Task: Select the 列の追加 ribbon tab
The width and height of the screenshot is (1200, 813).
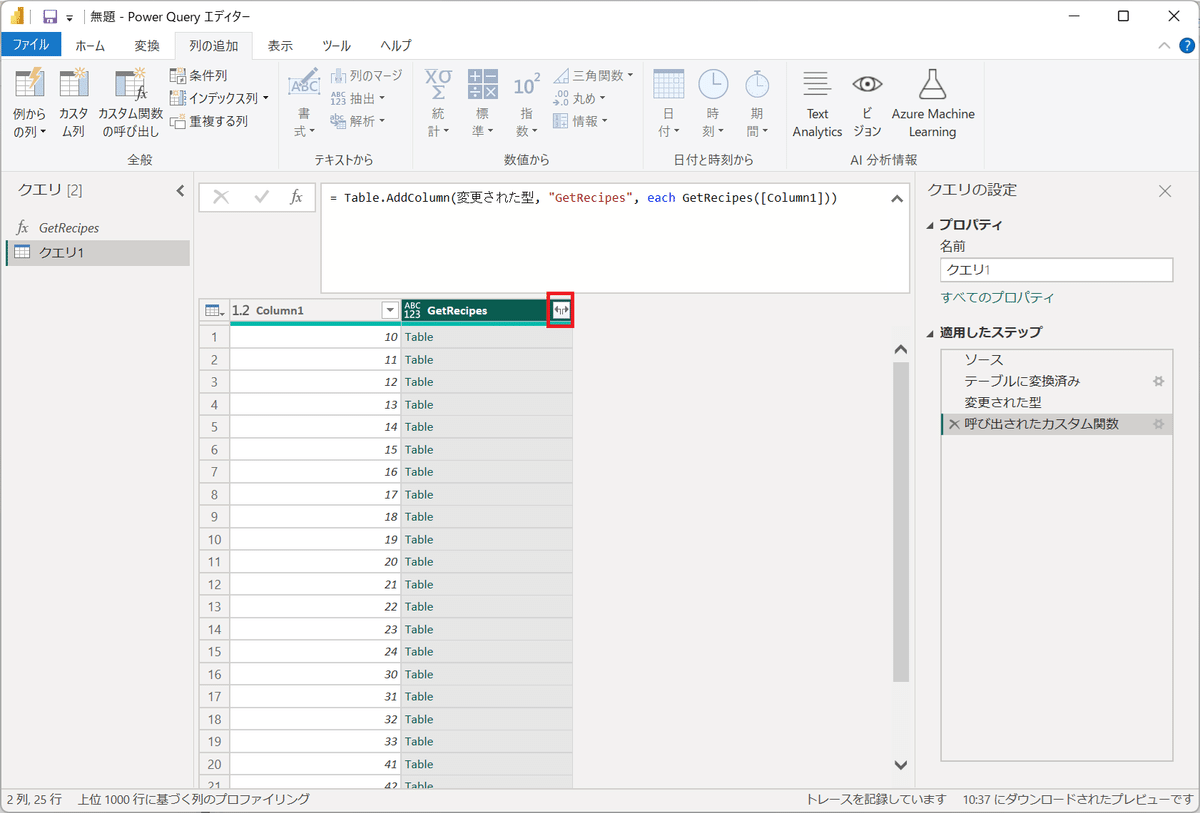Action: point(213,45)
